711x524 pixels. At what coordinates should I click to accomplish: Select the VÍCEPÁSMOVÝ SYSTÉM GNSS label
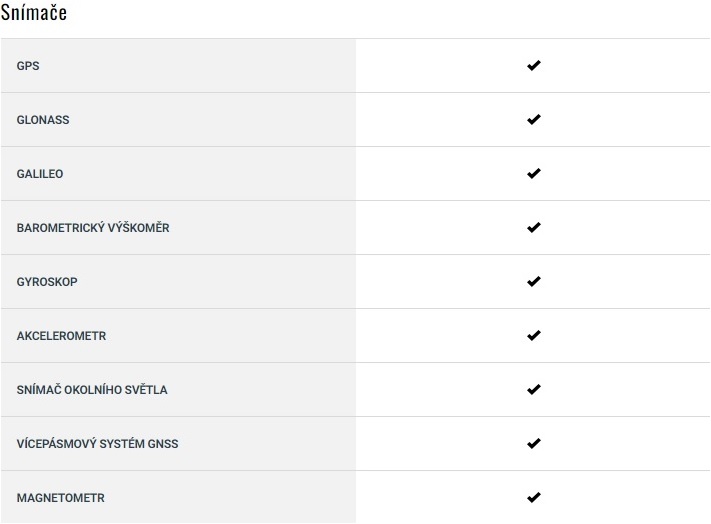point(97,444)
